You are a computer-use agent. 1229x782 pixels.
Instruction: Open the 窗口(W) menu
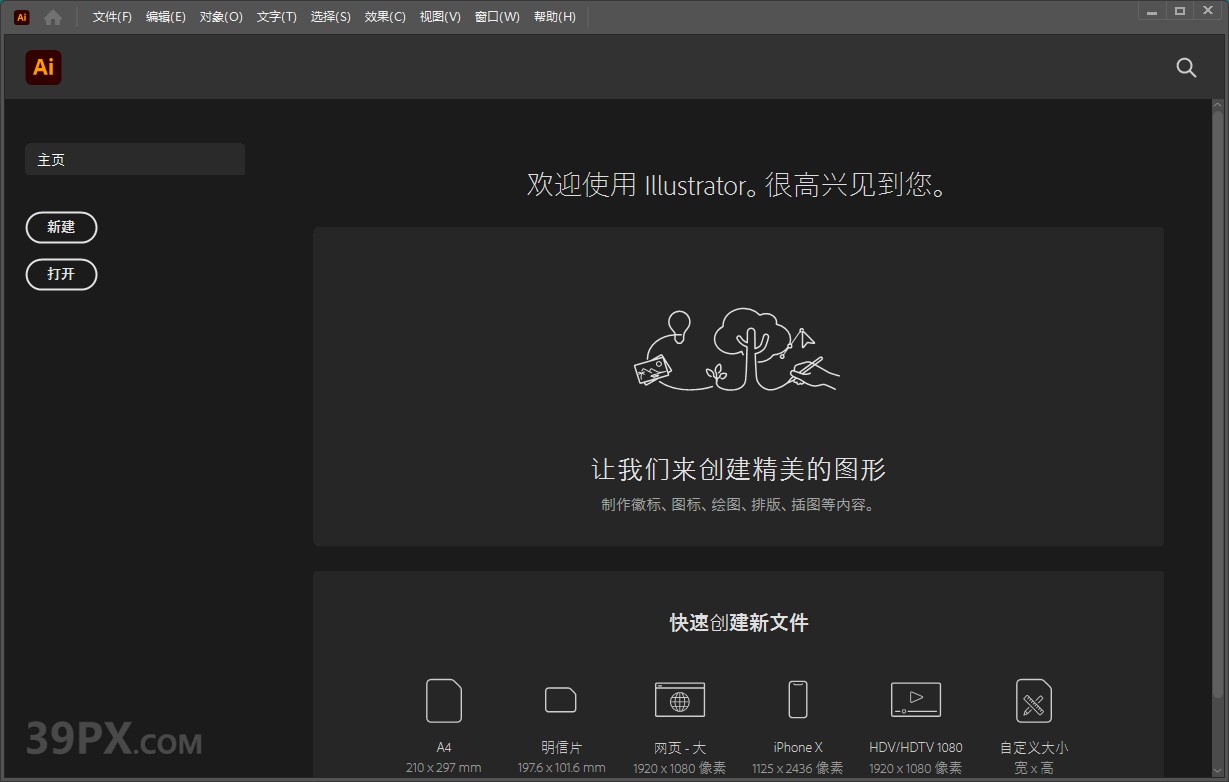tap(497, 17)
